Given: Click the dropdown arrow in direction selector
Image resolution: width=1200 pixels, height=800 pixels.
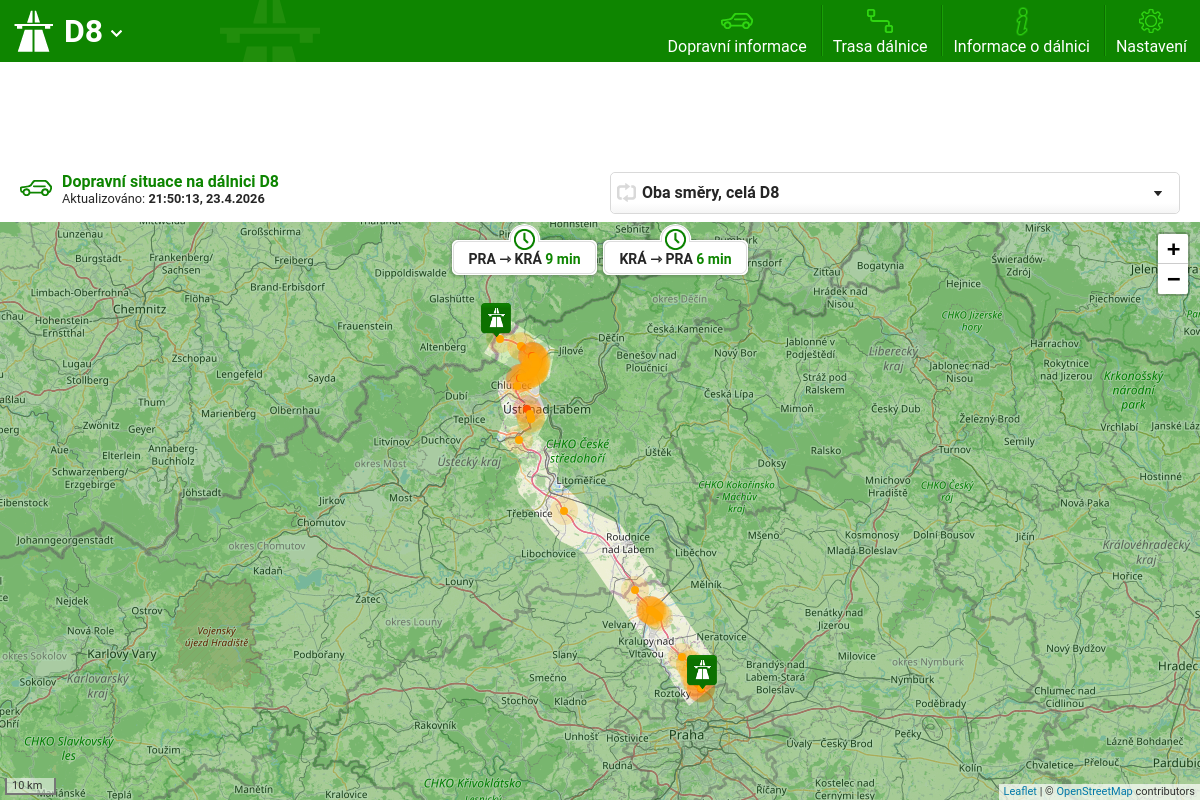Looking at the screenshot, I should 1158,193.
